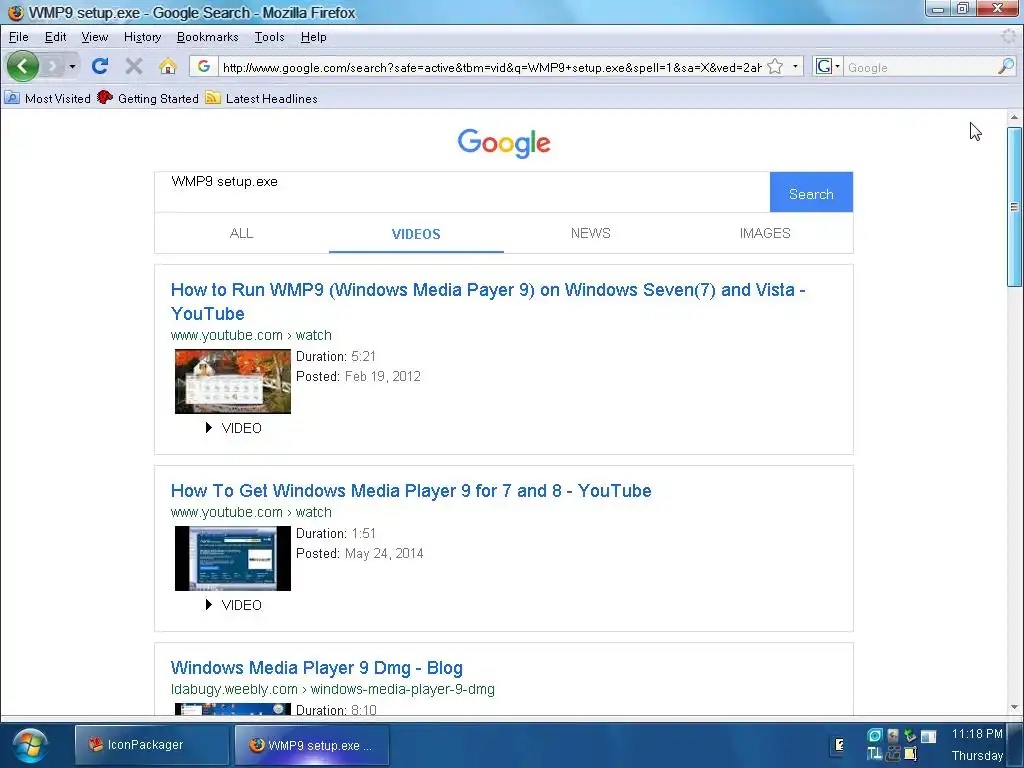Image resolution: width=1024 pixels, height=768 pixels.
Task: Go to the Home page icon
Action: [x=168, y=66]
